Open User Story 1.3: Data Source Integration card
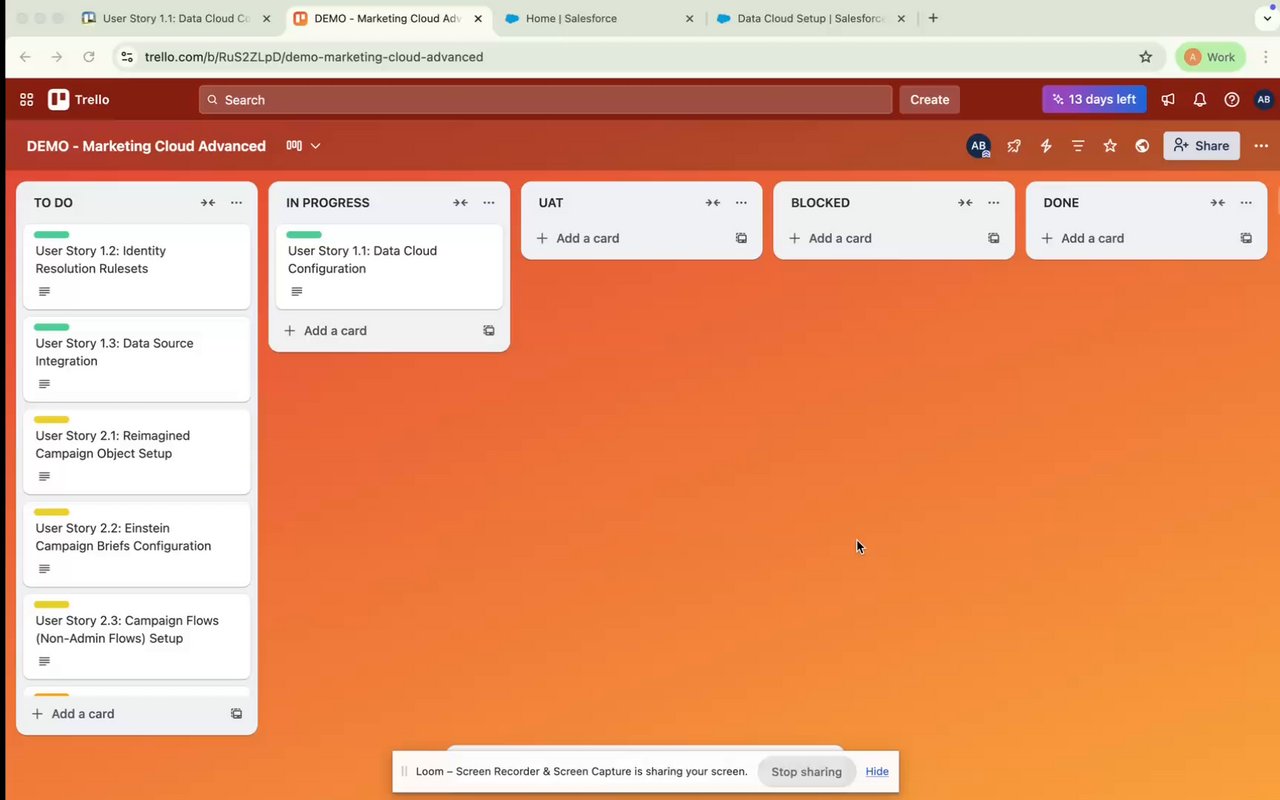This screenshot has height=800, width=1280. (137, 359)
